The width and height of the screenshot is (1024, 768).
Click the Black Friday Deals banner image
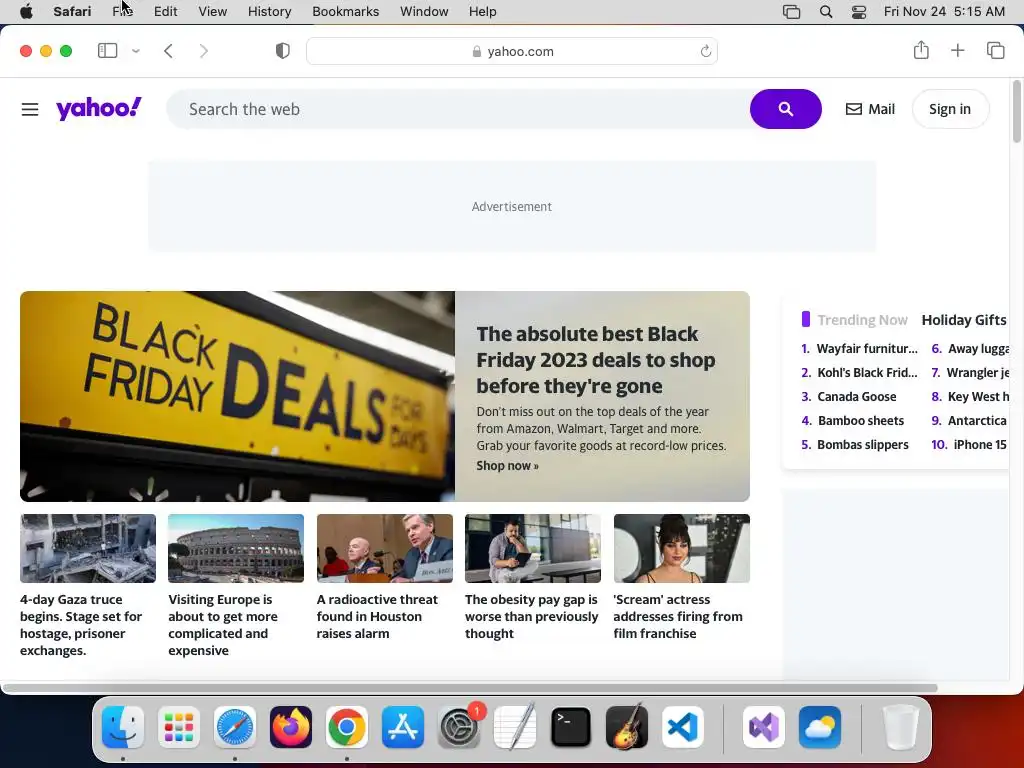tap(238, 396)
